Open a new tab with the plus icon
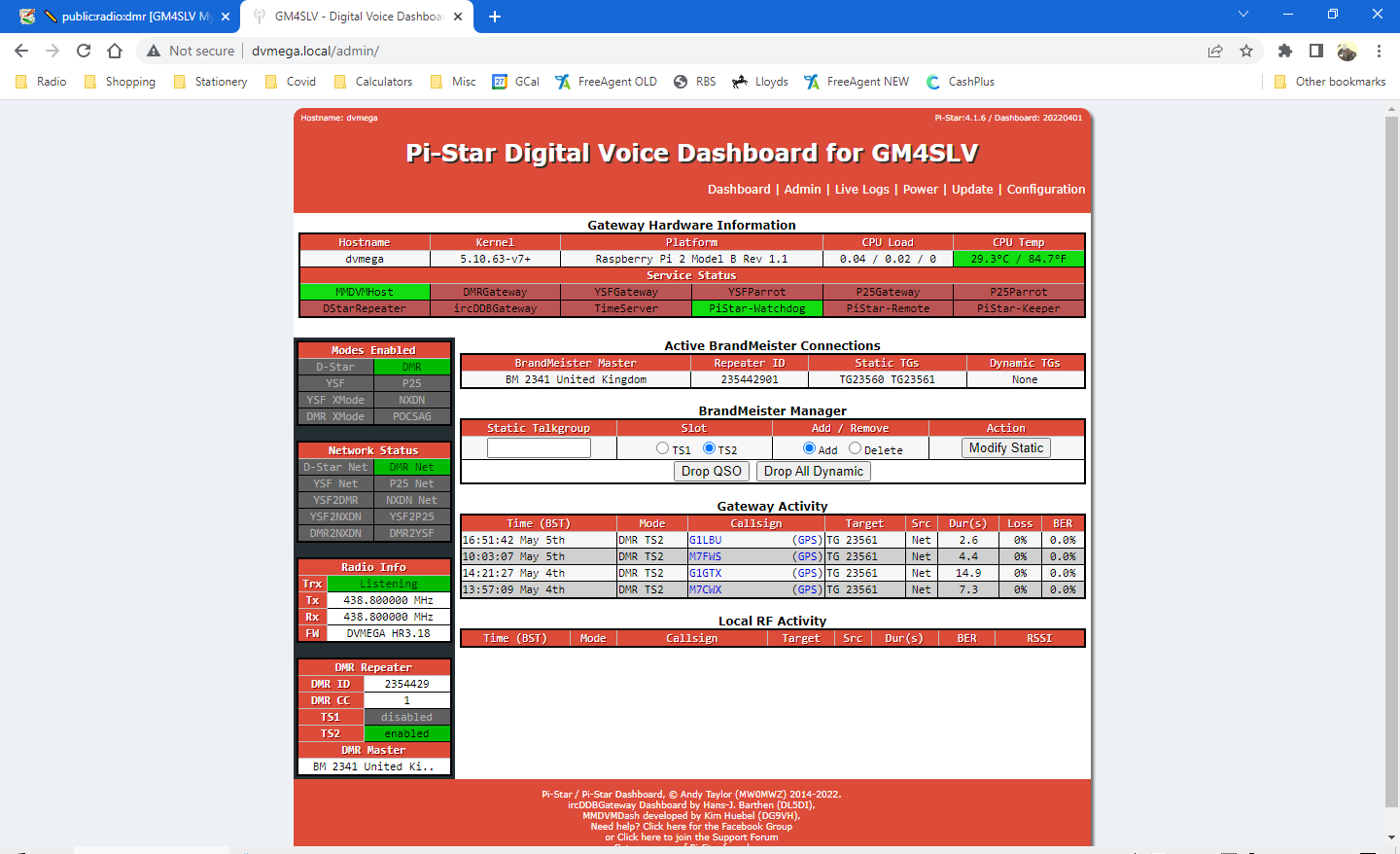The width and height of the screenshot is (1400, 854). 498,16
